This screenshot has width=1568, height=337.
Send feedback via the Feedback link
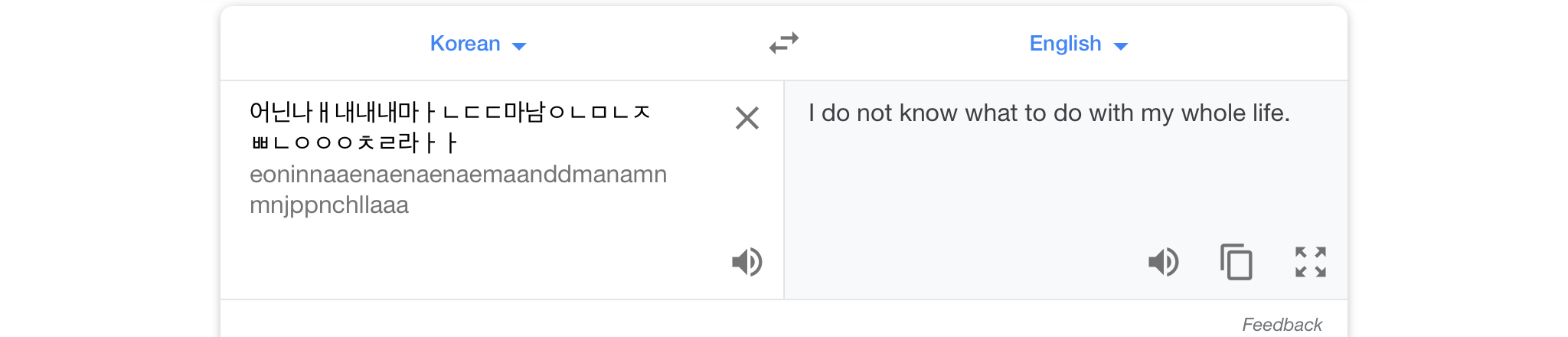point(1282,325)
